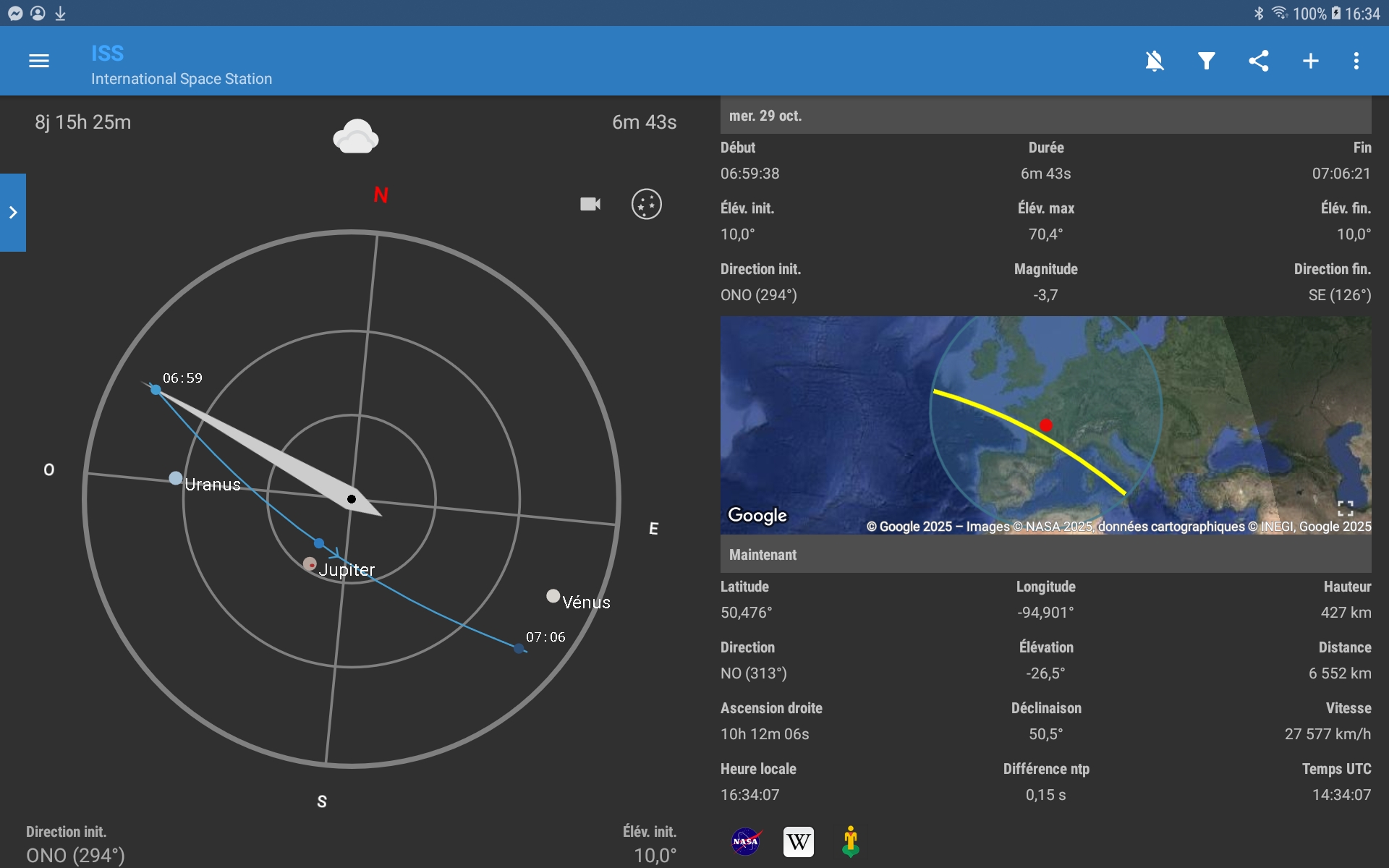Share this ISS pass
This screenshot has height=868, width=1389.
(1259, 61)
